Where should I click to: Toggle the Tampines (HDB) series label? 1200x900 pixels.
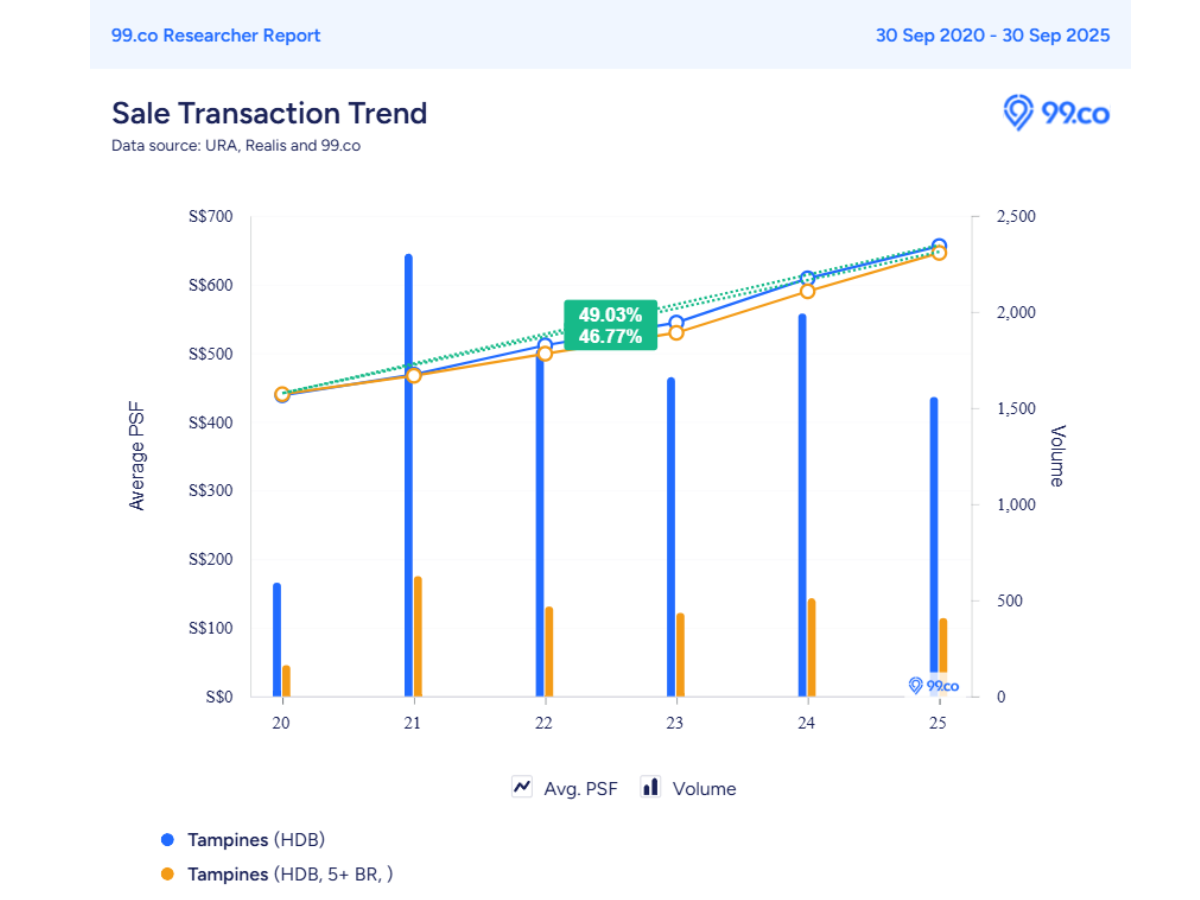pyautogui.click(x=256, y=840)
